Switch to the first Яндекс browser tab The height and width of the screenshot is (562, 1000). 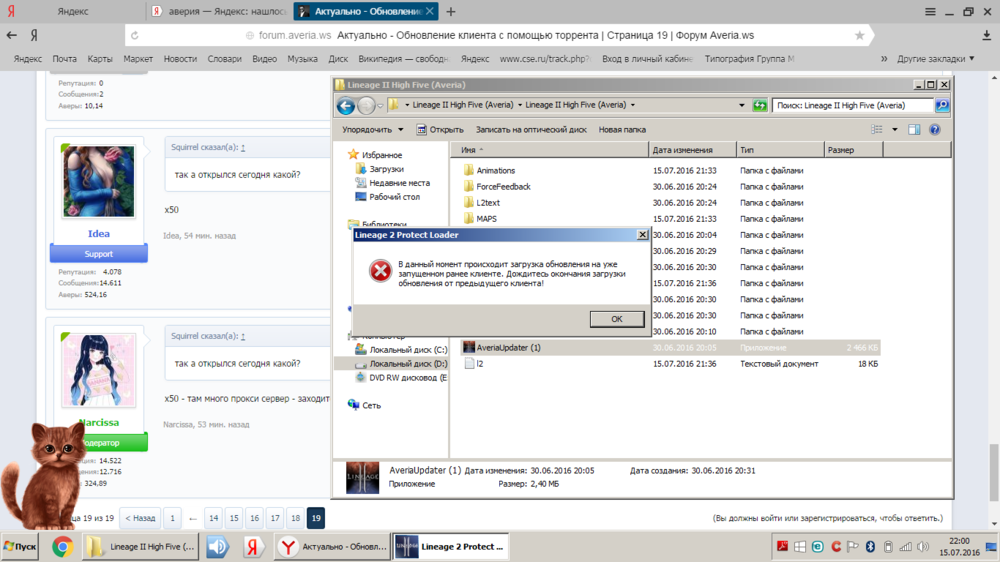[x=70, y=12]
